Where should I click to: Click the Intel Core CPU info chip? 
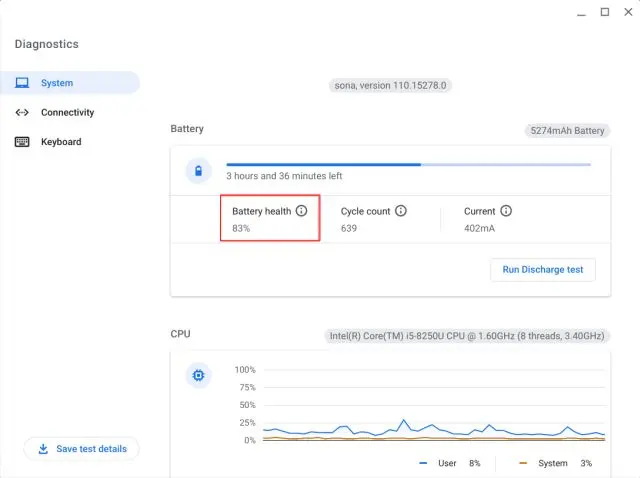[x=467, y=335]
